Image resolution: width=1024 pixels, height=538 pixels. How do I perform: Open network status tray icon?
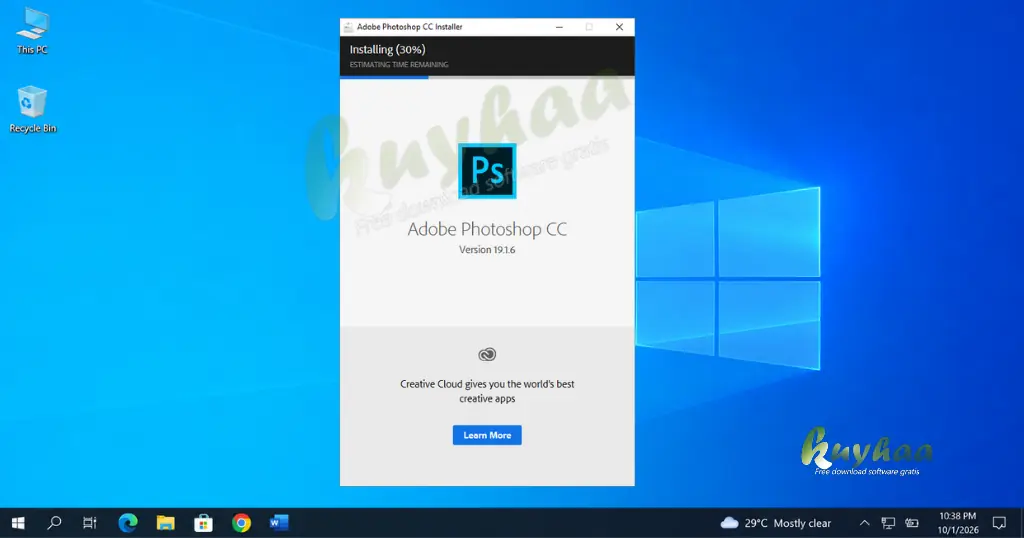tap(888, 523)
